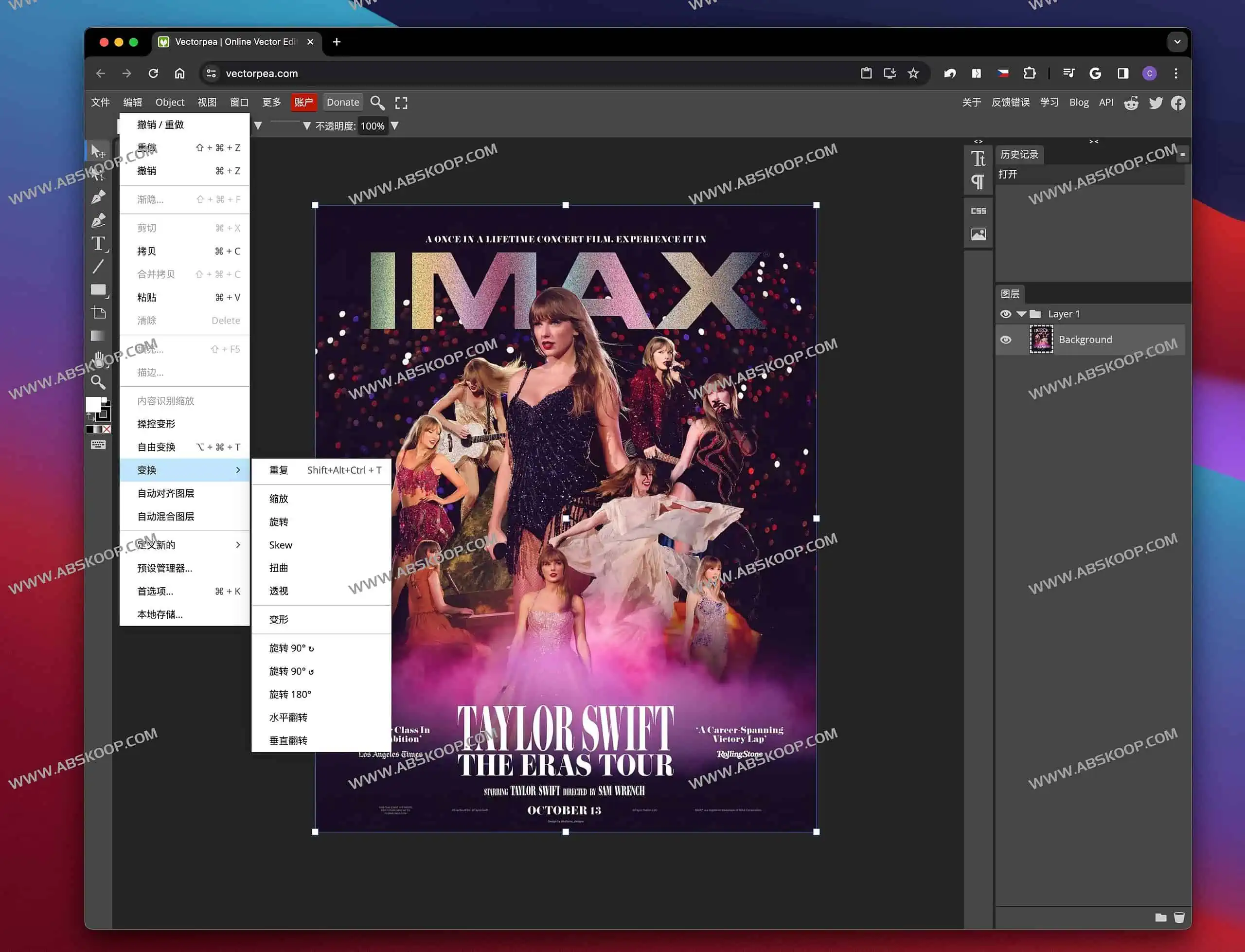Select the Type tool
Image resolution: width=1245 pixels, height=952 pixels.
(99, 244)
